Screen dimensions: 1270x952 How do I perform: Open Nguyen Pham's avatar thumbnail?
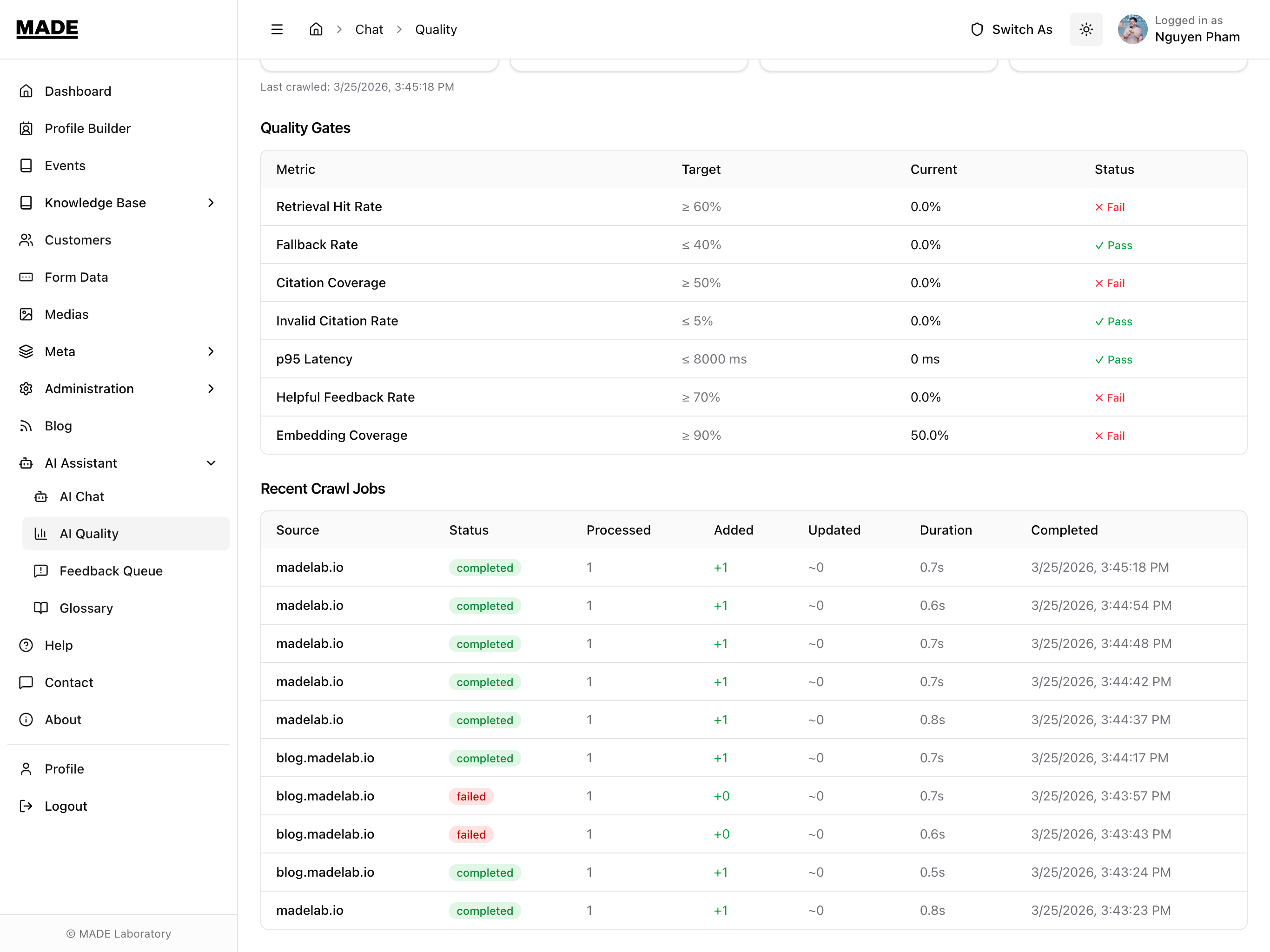1132,29
